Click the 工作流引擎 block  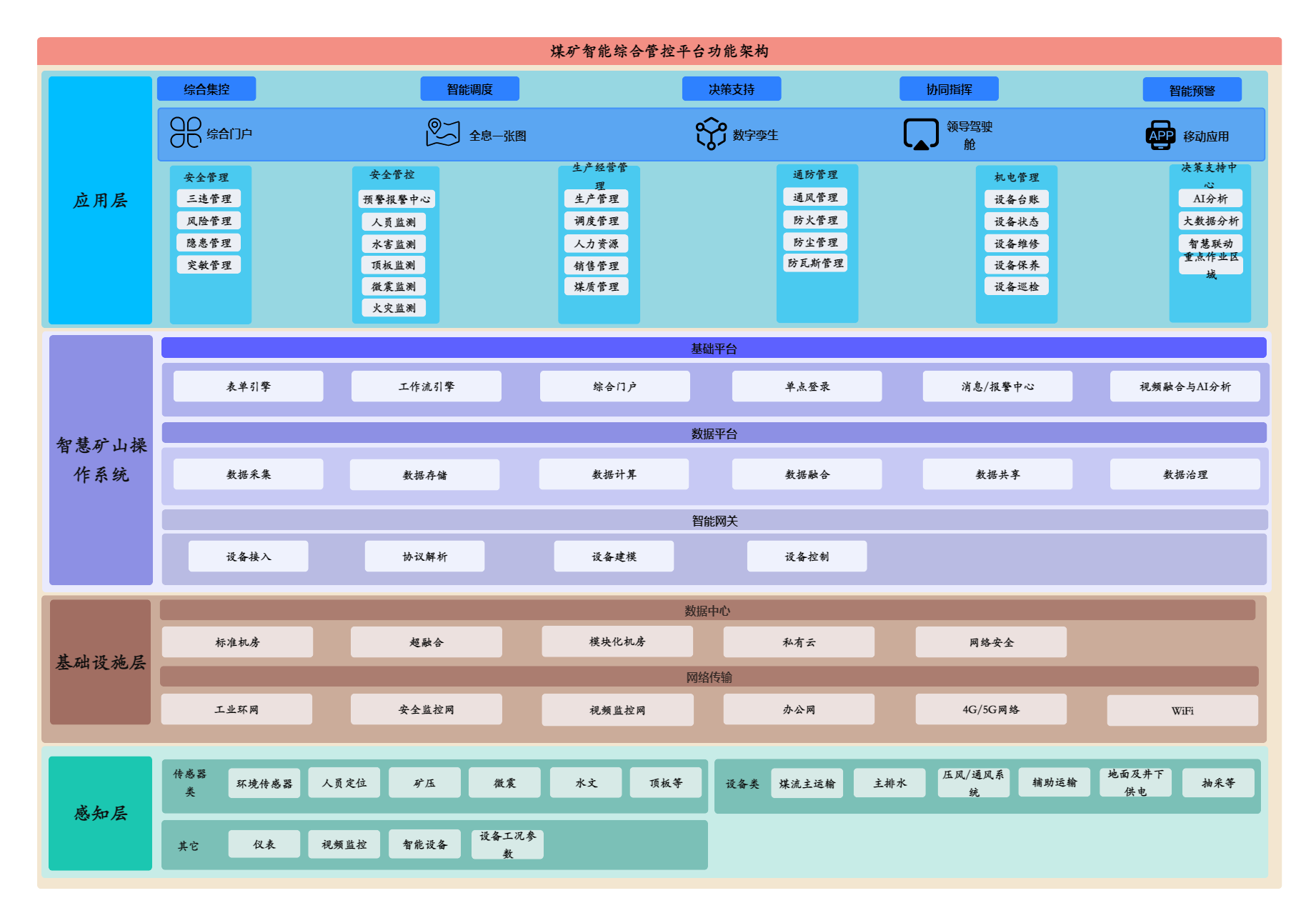click(x=426, y=386)
